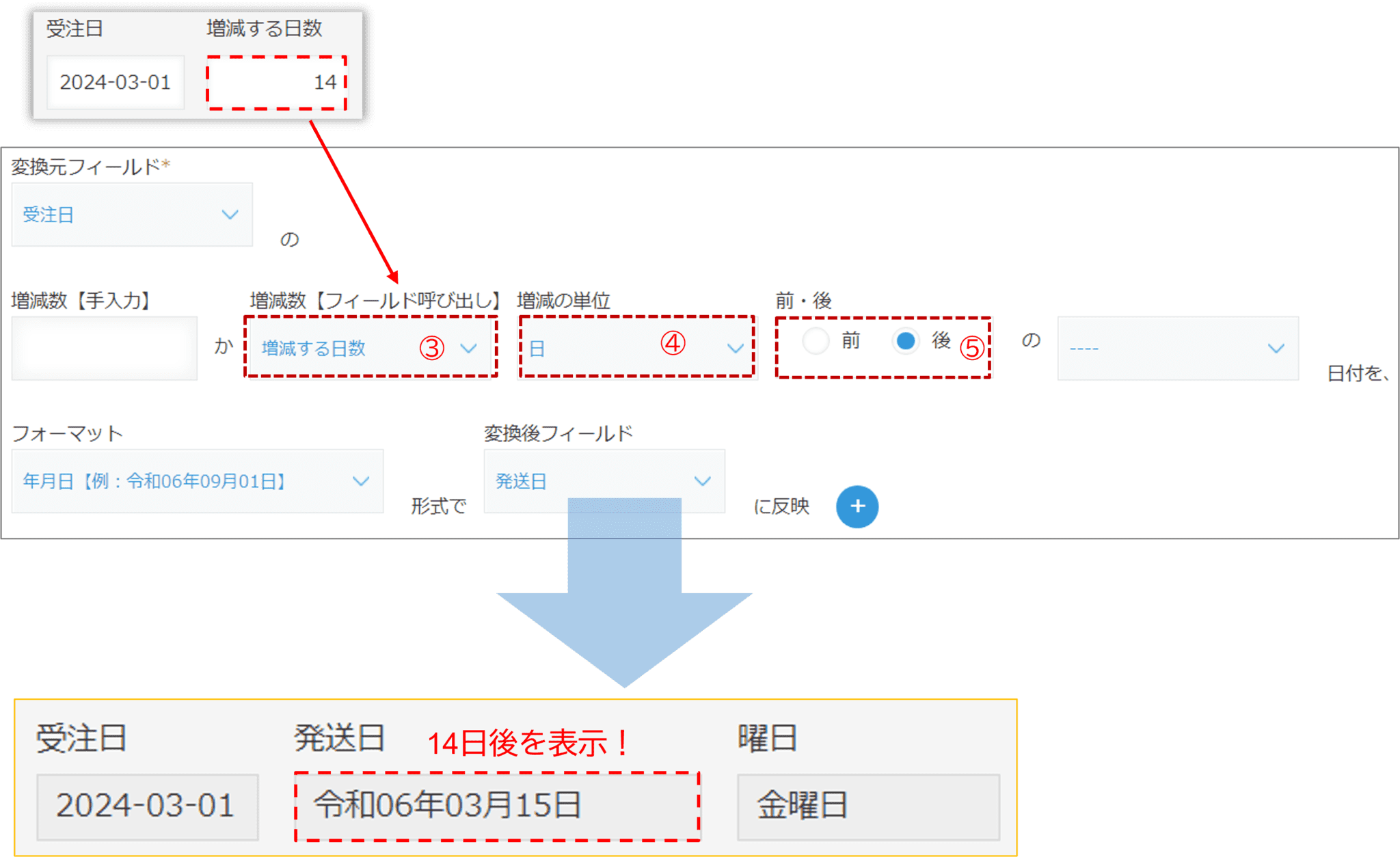
Task: Select the 後 (after) radio button
Action: (x=906, y=340)
